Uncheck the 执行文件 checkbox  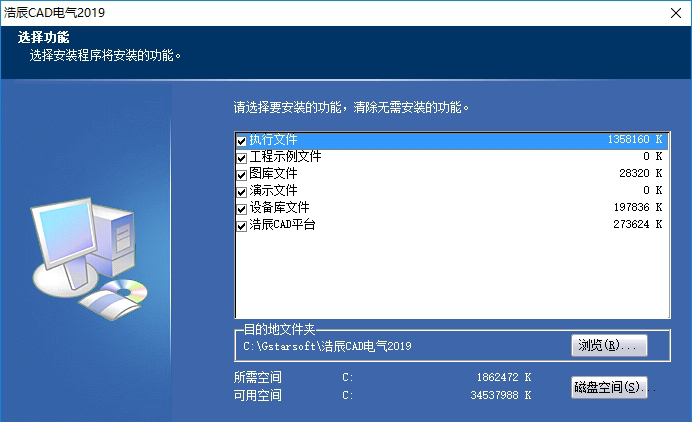point(241,141)
